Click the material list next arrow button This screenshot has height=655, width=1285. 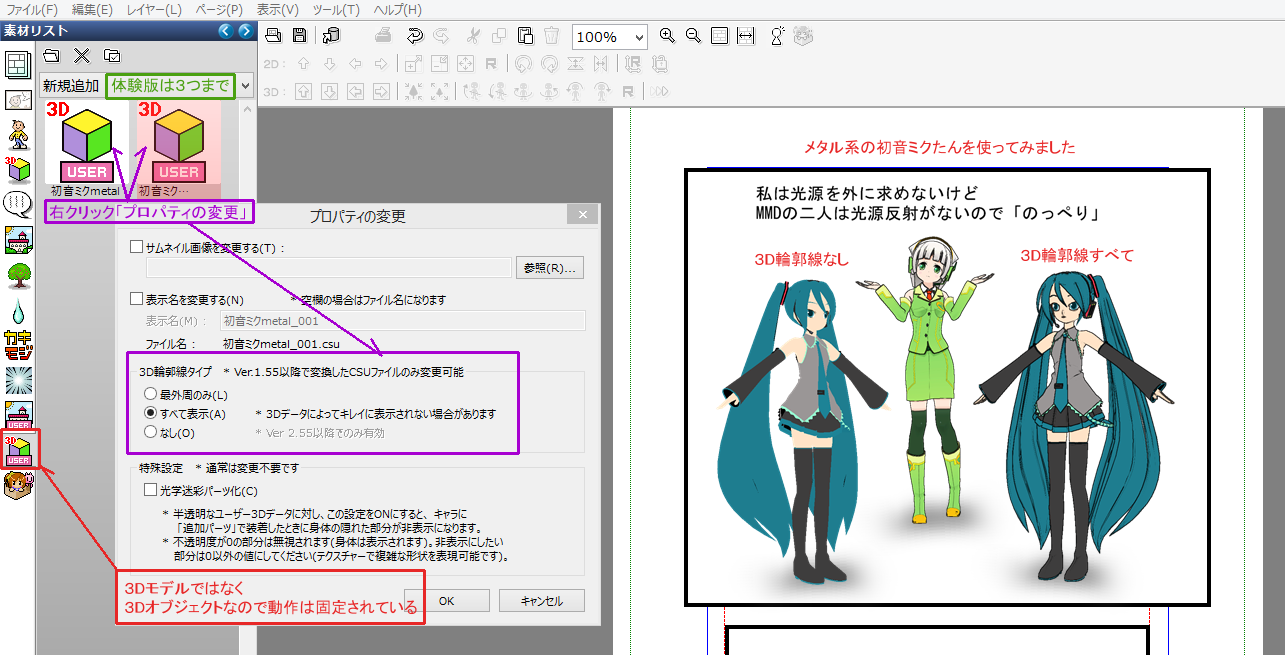pyautogui.click(x=244, y=30)
